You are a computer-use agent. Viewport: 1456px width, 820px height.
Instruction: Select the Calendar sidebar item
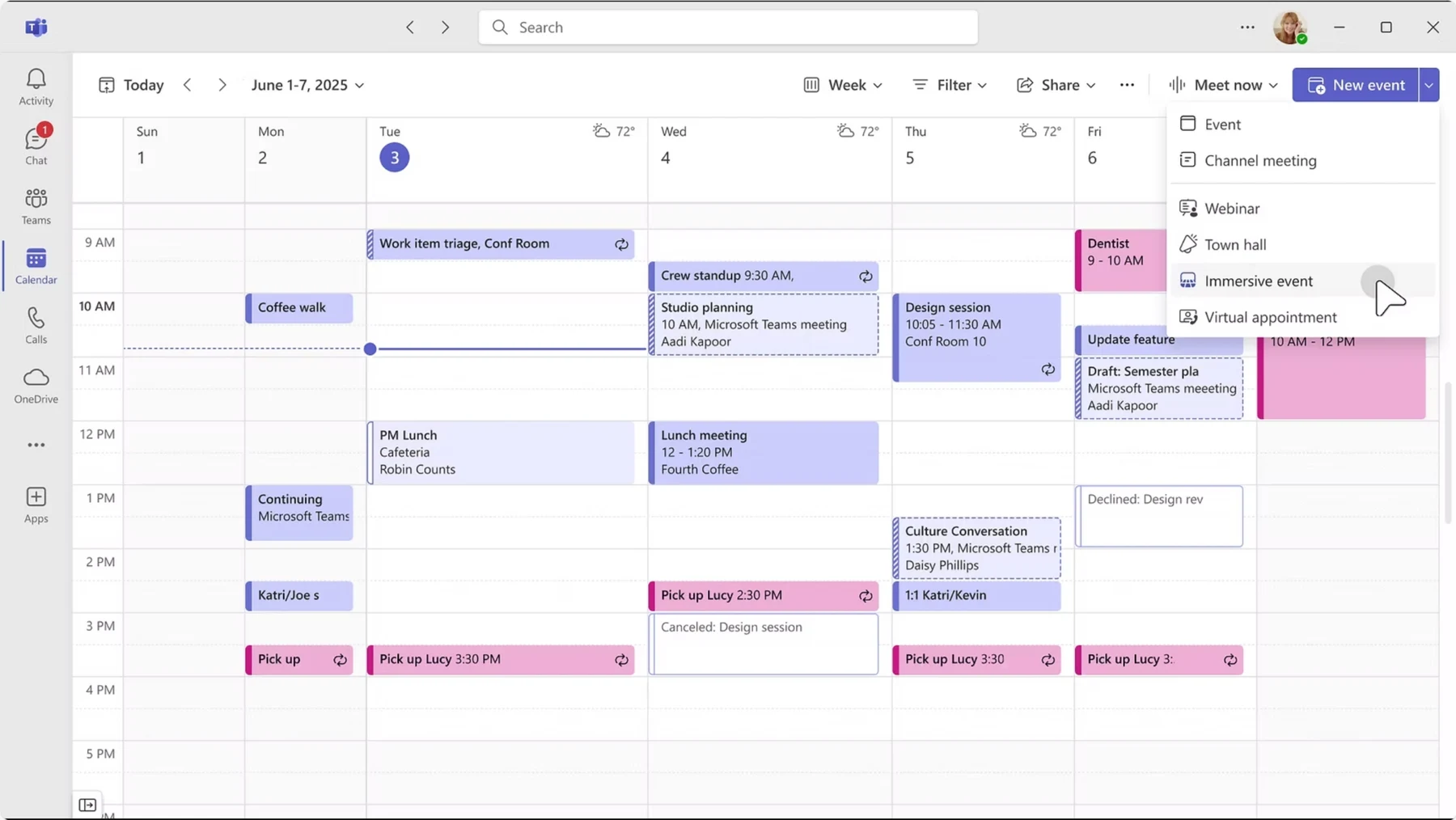36,266
